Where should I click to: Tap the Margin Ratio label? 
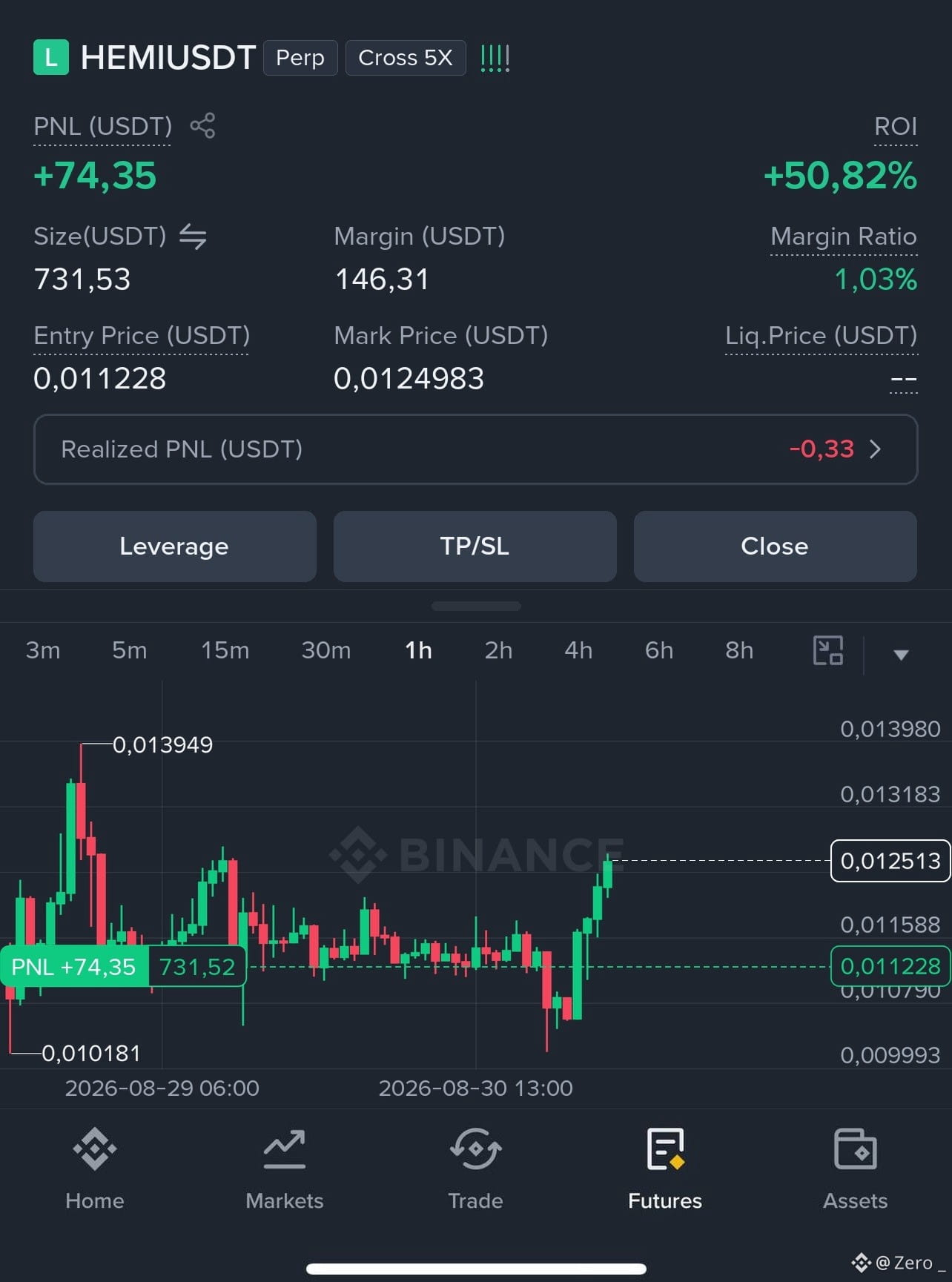point(844,237)
